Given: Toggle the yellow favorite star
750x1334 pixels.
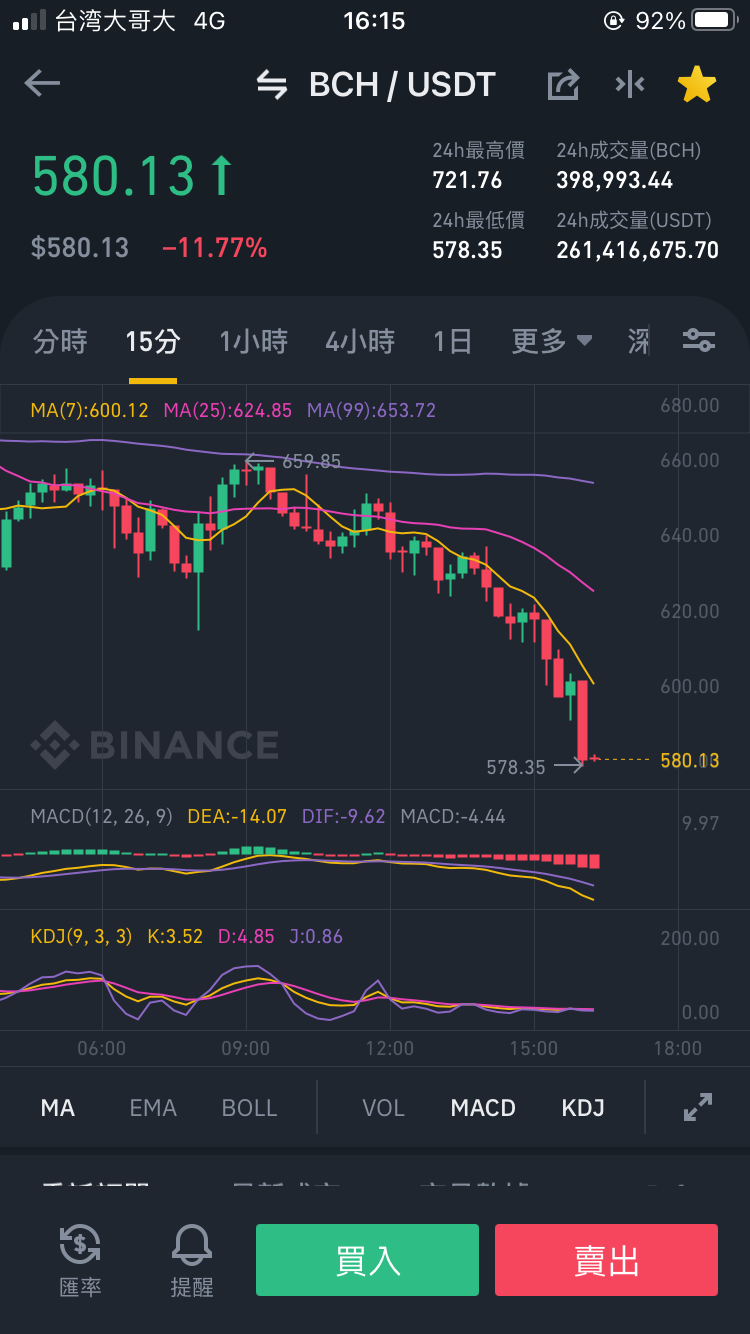Looking at the screenshot, I should [697, 85].
